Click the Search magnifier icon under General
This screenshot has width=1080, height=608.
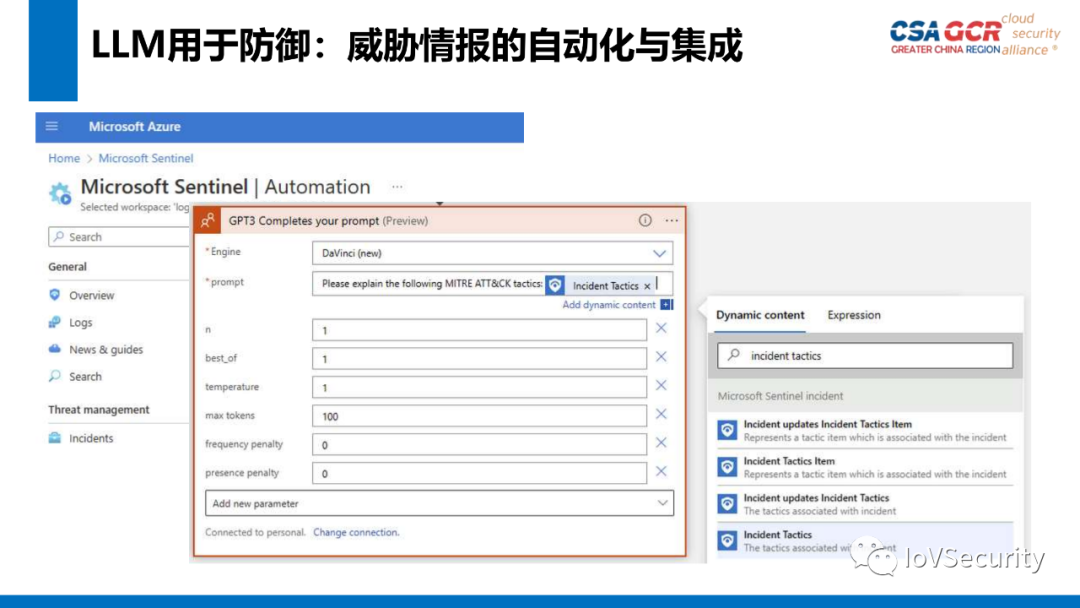(x=54, y=376)
